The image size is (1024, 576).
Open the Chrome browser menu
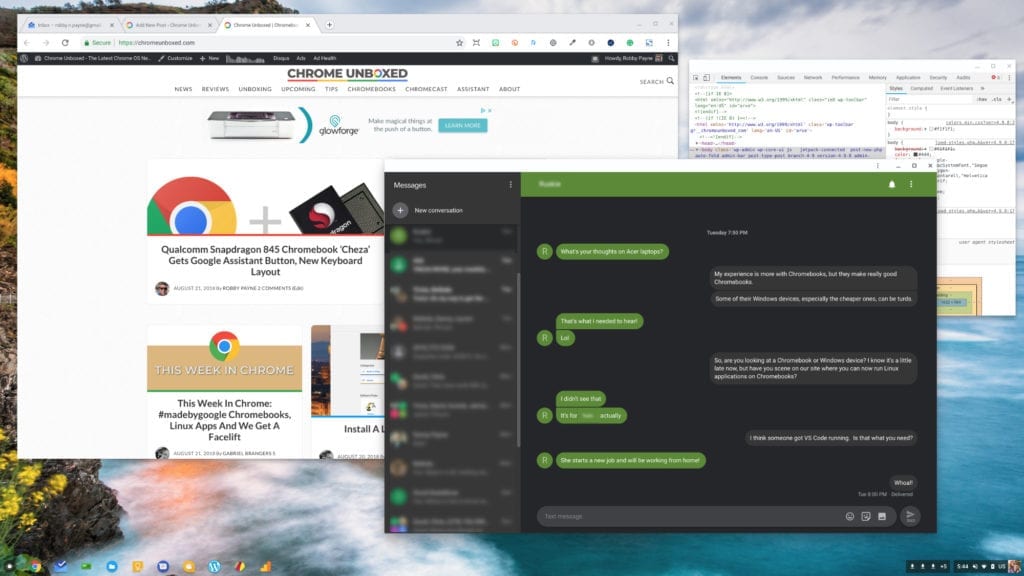pos(669,43)
